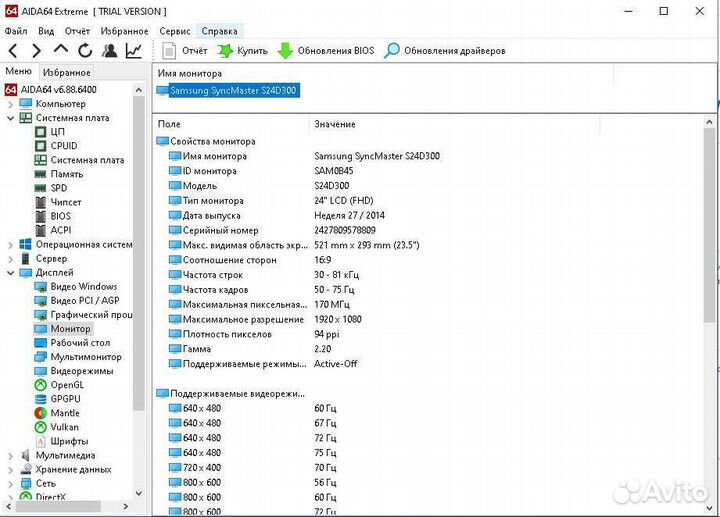Screen dimensions: 720x517
Task: Expand the Сервер tree node
Action: (x=10, y=259)
